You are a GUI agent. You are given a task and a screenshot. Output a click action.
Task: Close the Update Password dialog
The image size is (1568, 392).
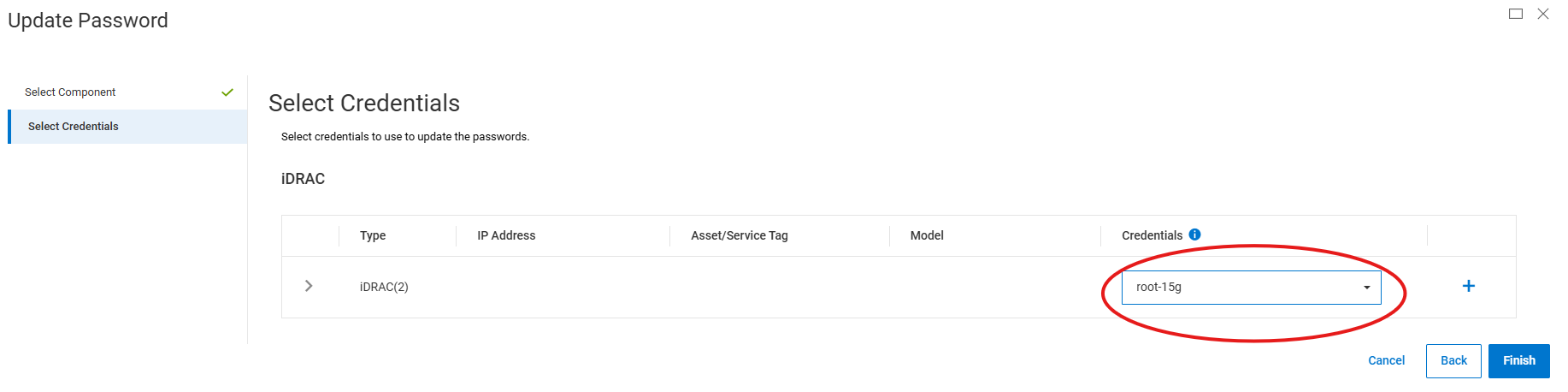click(x=1543, y=14)
